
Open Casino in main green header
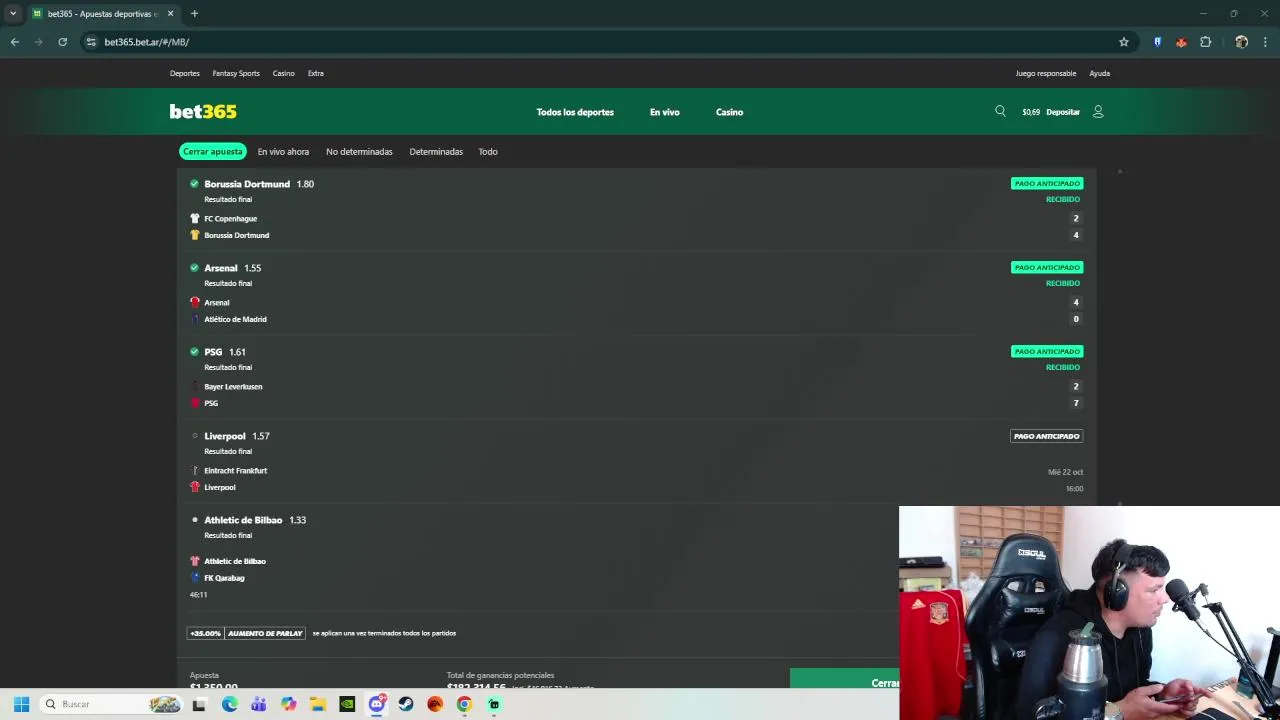coord(729,112)
